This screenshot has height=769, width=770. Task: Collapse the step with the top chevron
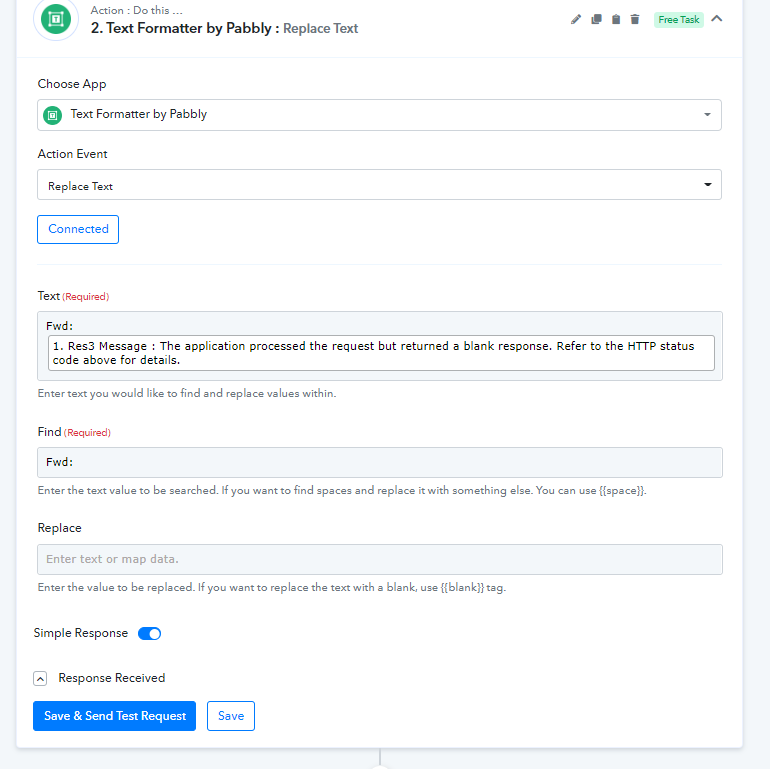point(717,19)
